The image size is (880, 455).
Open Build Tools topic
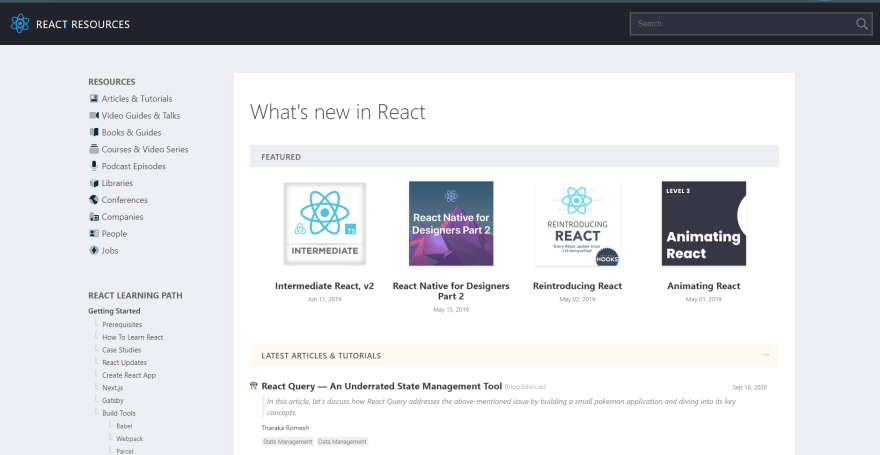pos(119,413)
